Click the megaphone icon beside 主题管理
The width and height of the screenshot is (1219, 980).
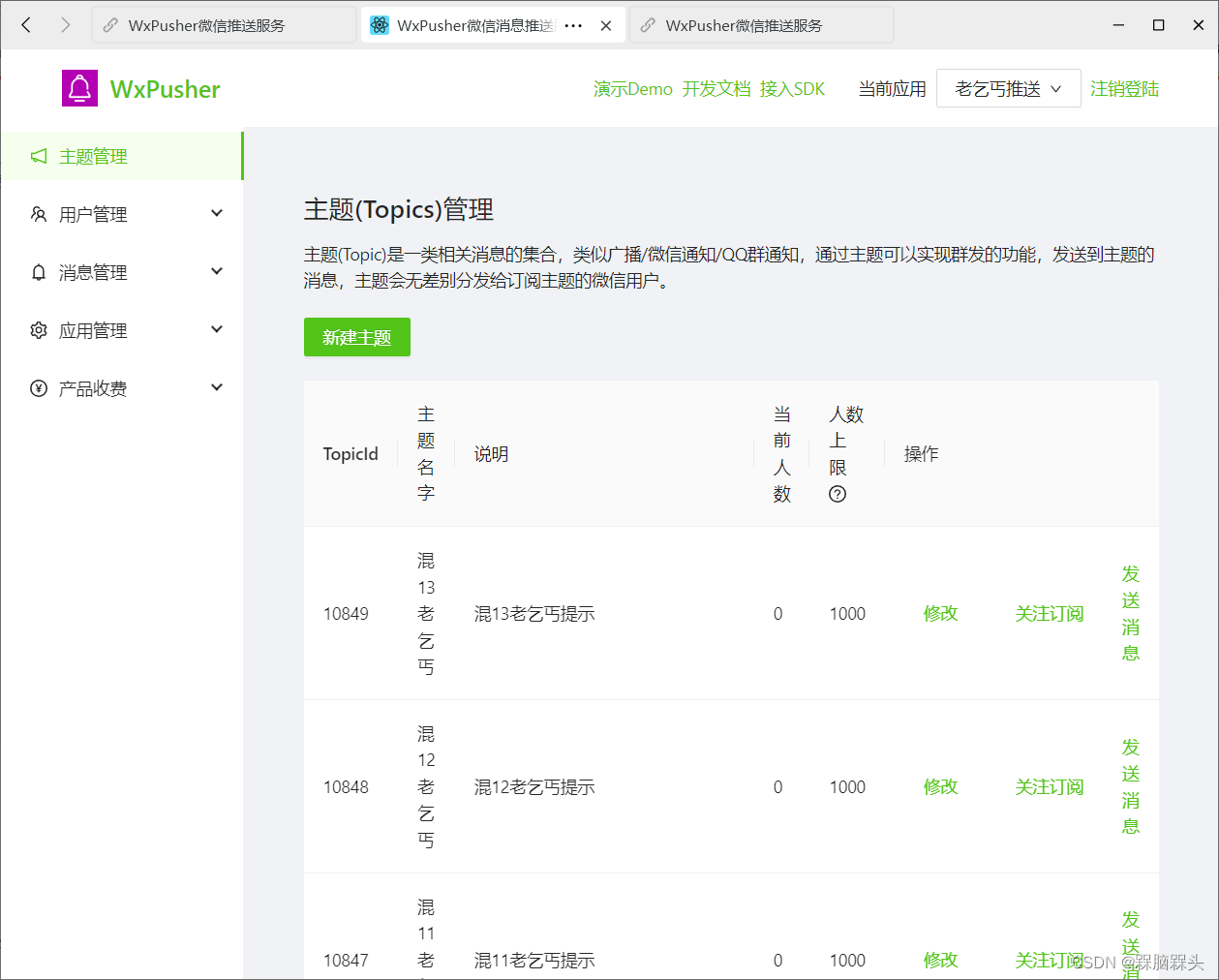click(39, 156)
